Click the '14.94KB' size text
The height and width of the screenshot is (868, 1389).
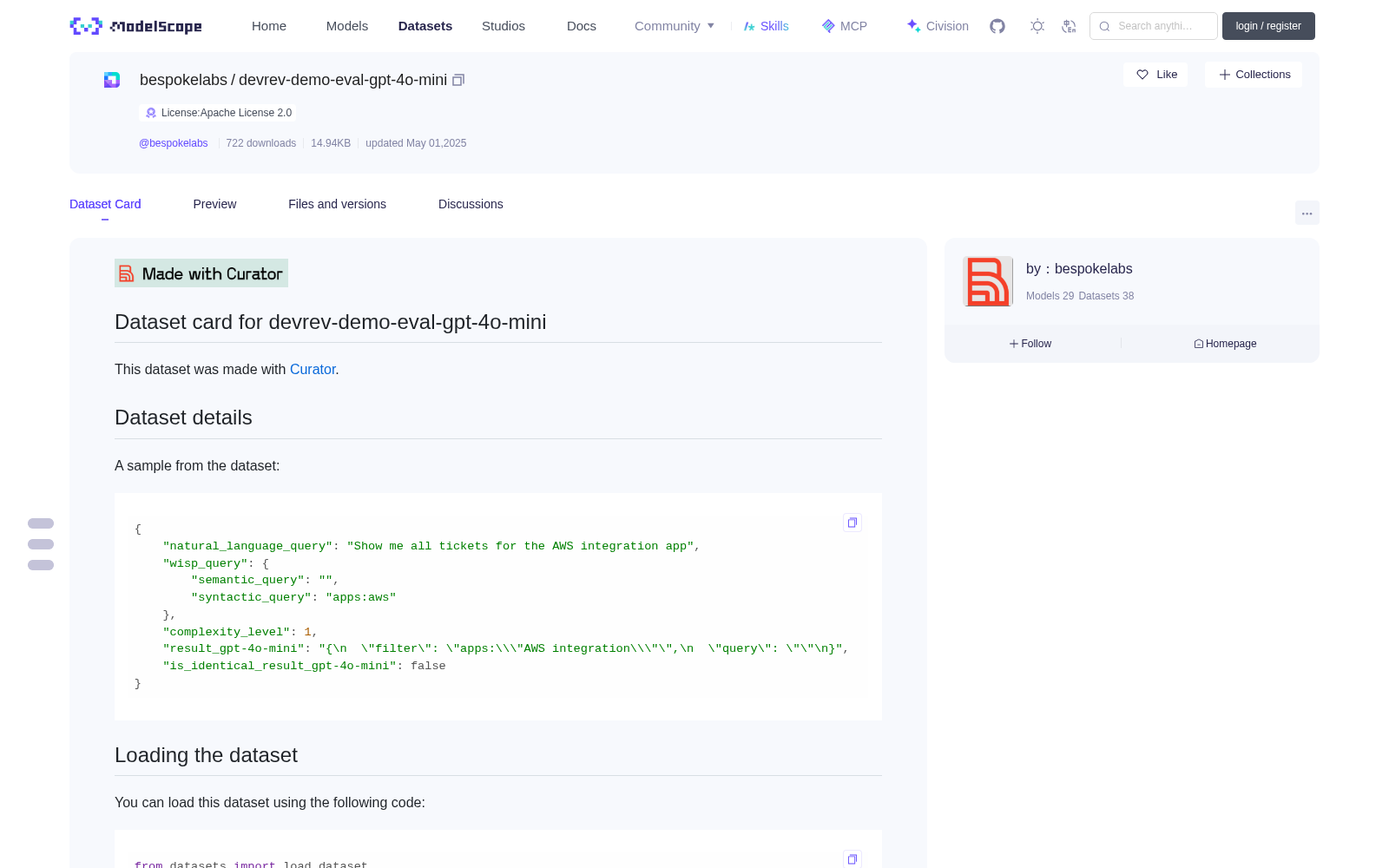331,143
